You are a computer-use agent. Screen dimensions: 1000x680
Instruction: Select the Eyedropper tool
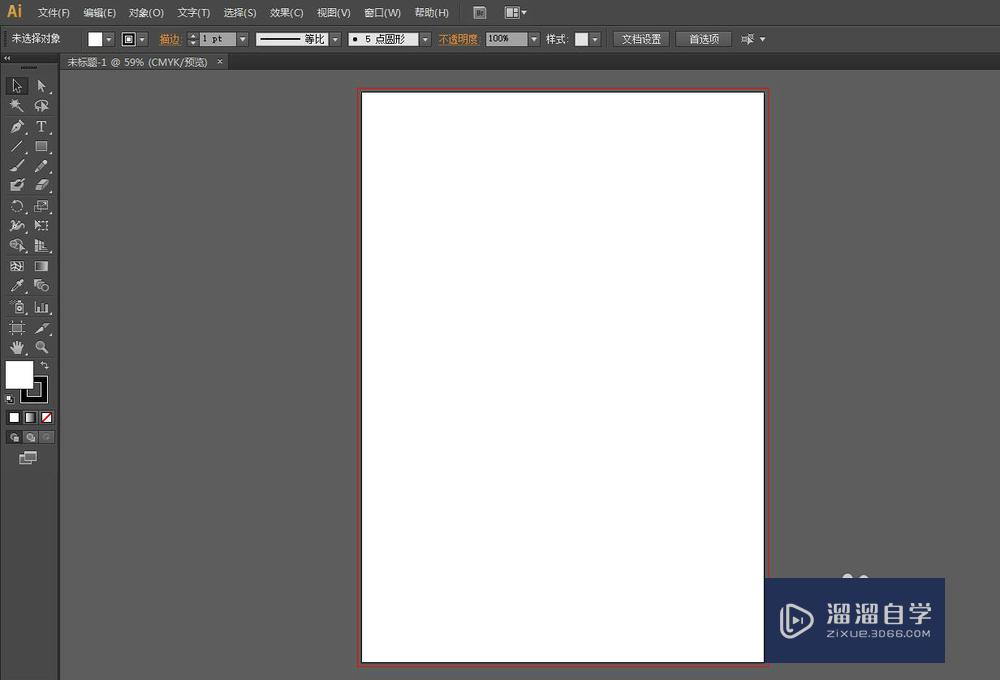[17, 287]
